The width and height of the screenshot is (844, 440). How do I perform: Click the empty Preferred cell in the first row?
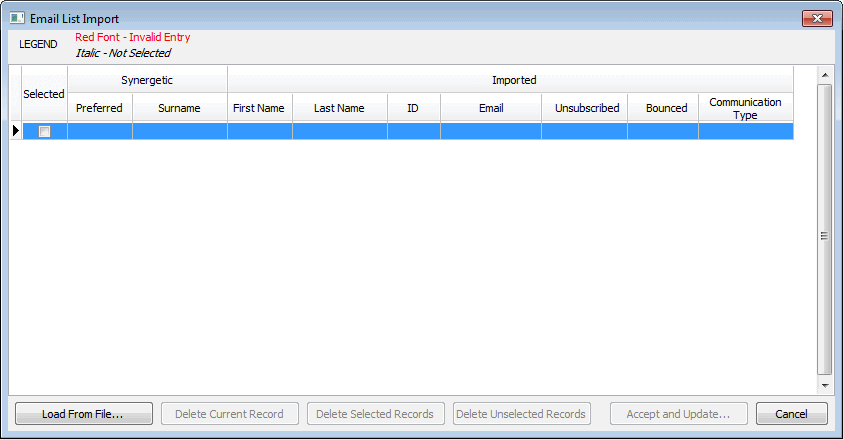coord(100,131)
